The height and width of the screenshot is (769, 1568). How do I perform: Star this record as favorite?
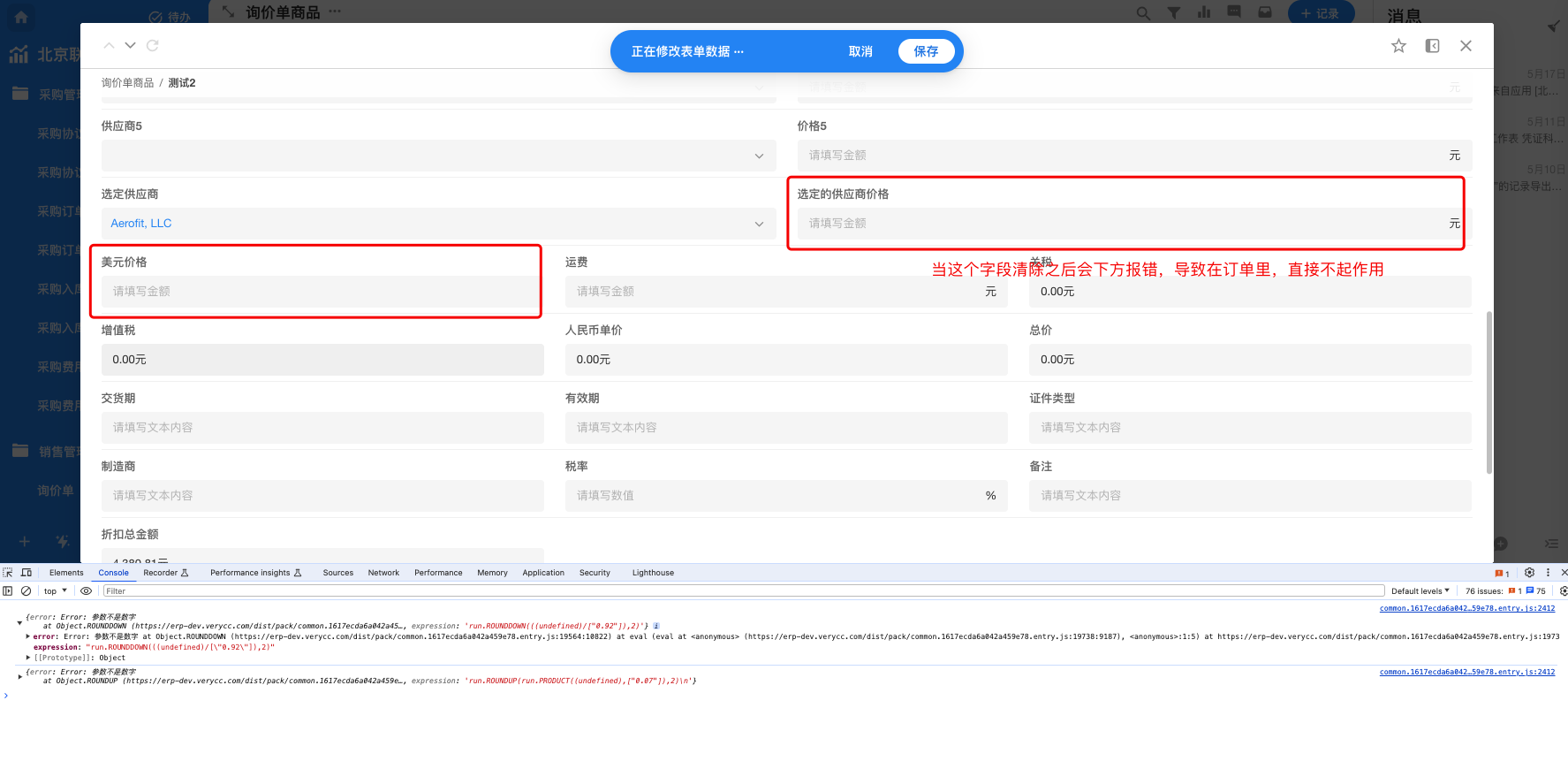click(x=1398, y=46)
